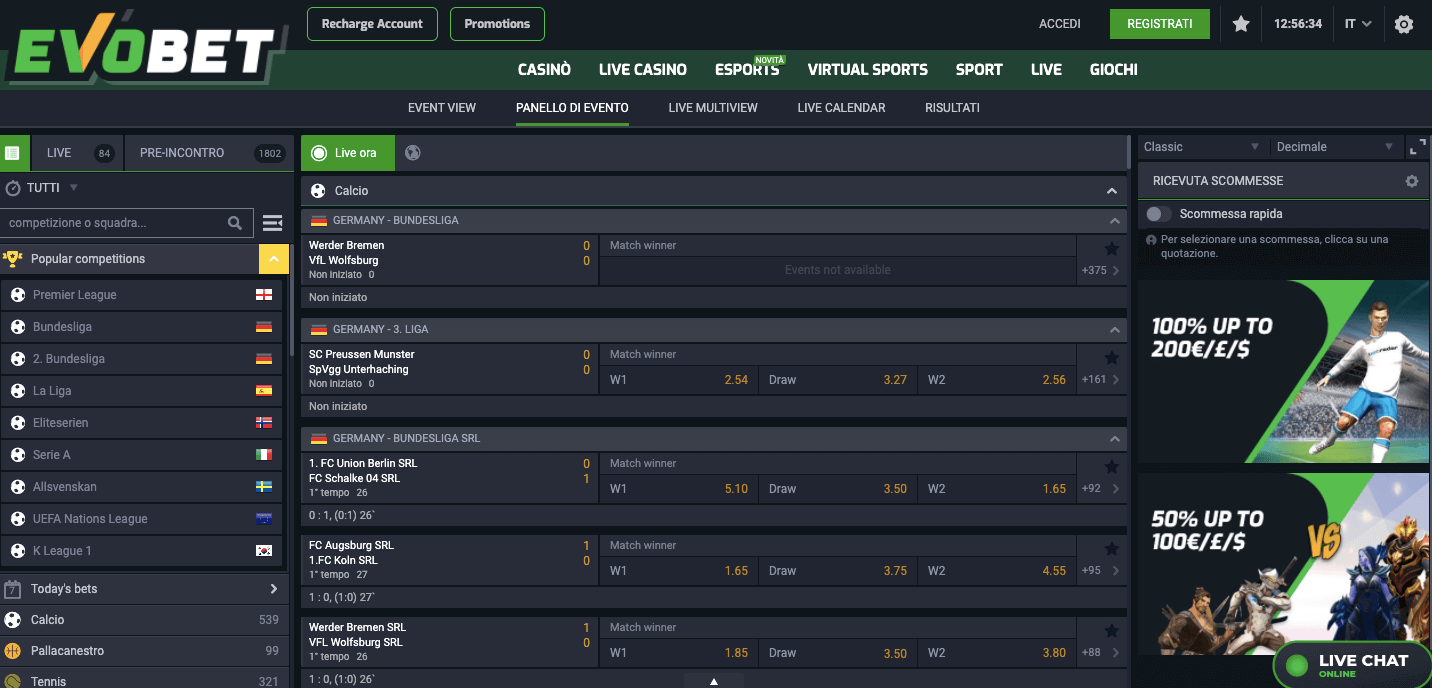Enable the Scommessa rapida switch
Image resolution: width=1432 pixels, height=688 pixels.
(x=1160, y=213)
